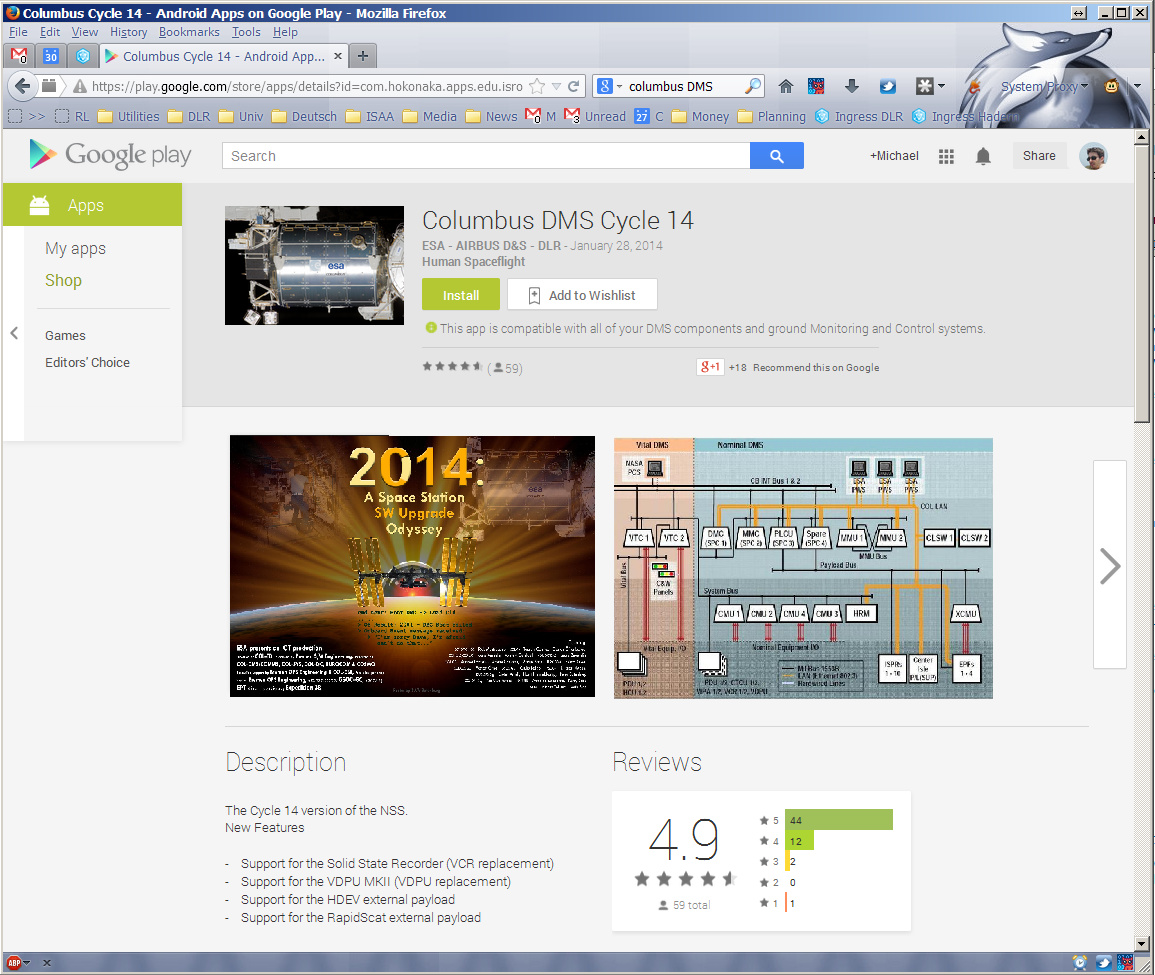
Task: Open pinned Gmail tab
Action: pyautogui.click(x=19, y=56)
